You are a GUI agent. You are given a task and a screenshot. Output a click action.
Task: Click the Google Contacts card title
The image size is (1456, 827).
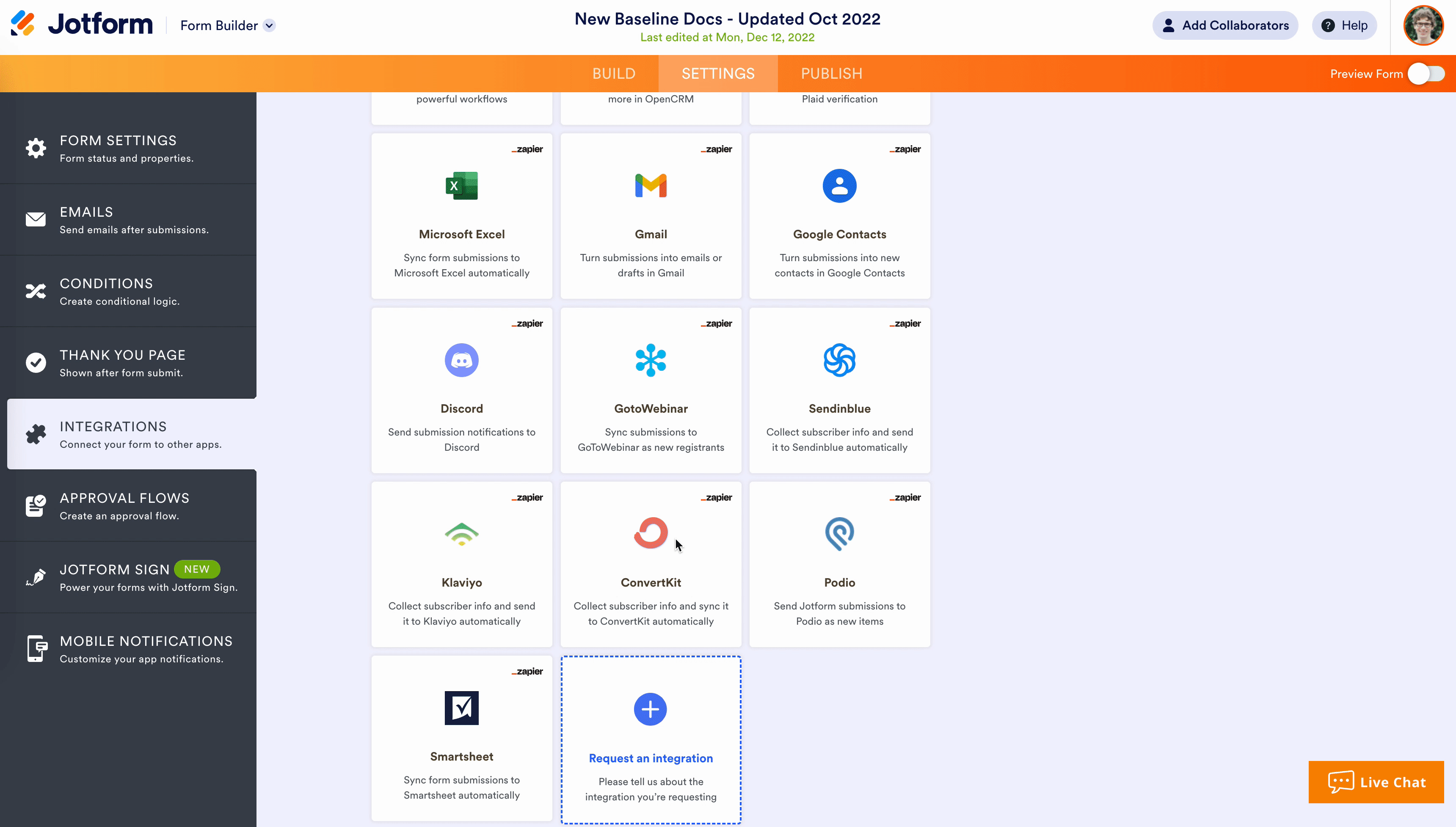[x=839, y=234]
